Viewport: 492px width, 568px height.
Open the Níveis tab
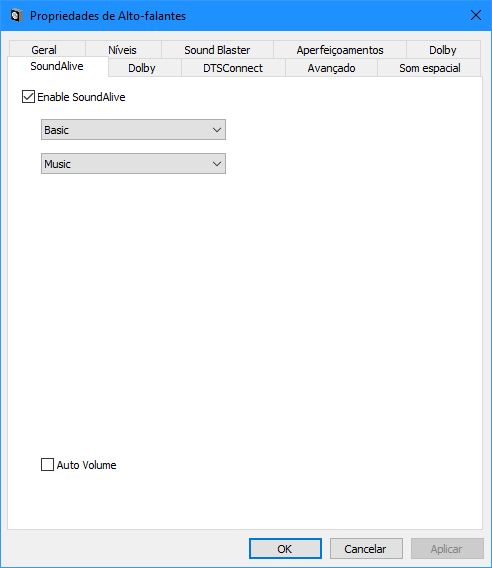[123, 50]
